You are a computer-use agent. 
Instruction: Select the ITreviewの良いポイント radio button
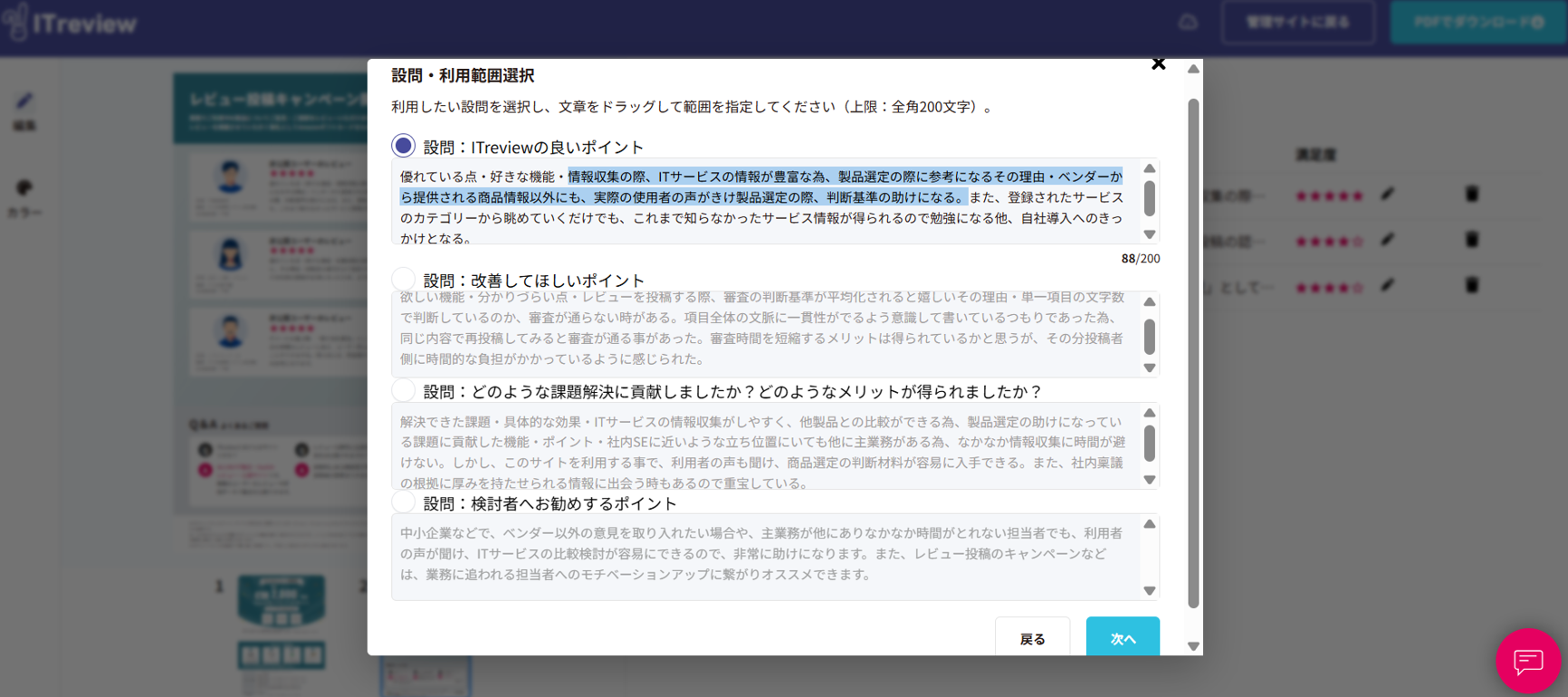pos(404,146)
